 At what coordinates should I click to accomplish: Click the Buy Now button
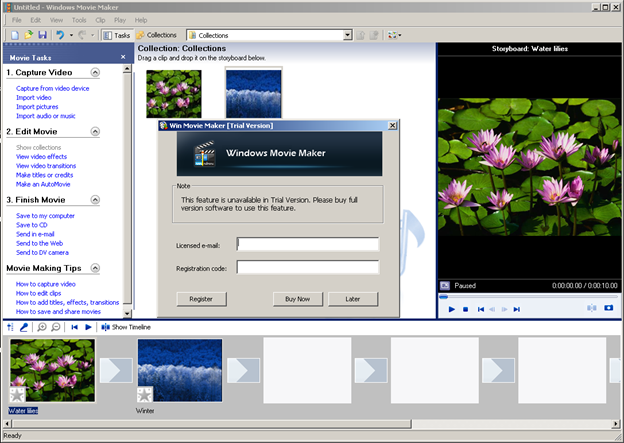[x=297, y=298]
